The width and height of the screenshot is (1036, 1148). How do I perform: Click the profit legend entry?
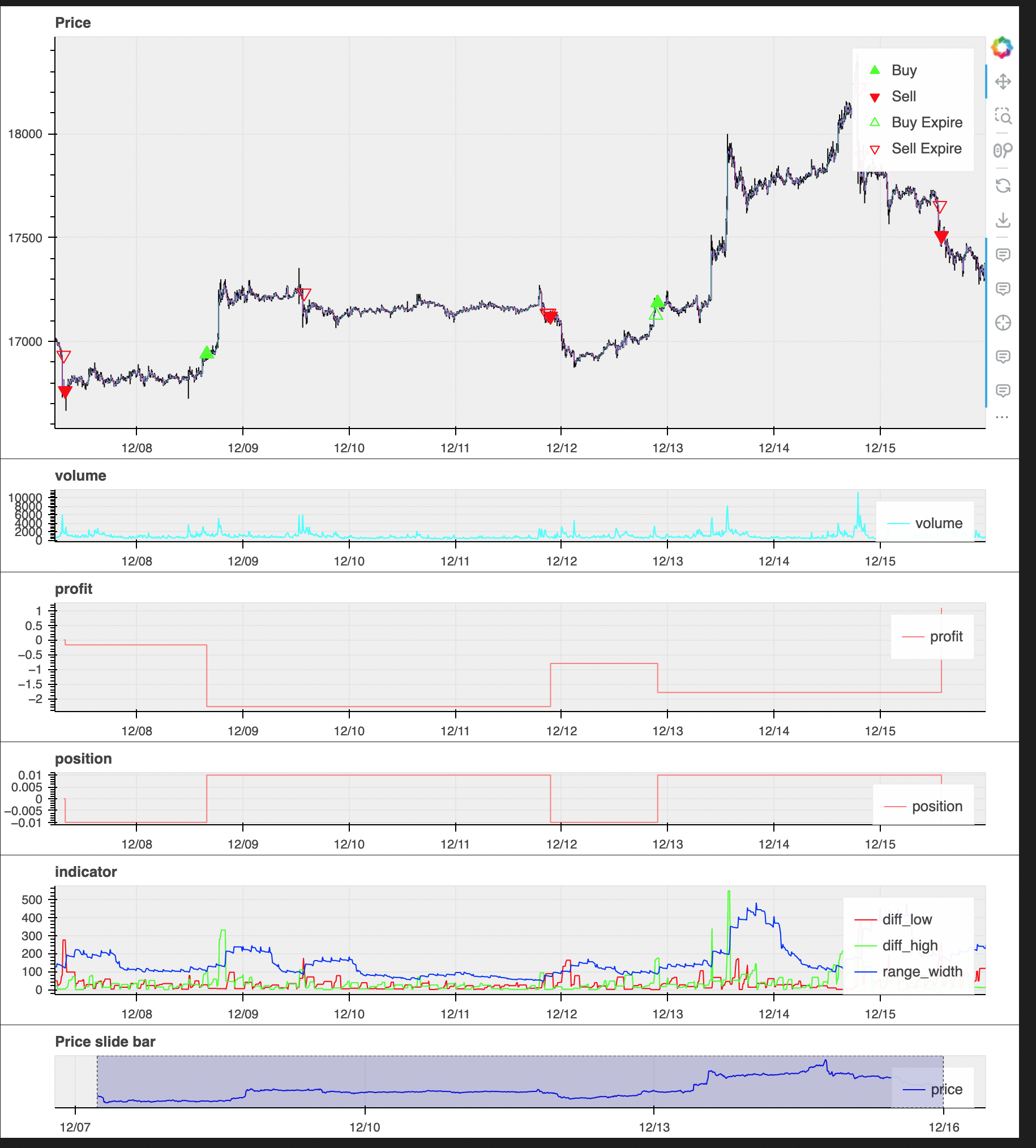click(945, 636)
